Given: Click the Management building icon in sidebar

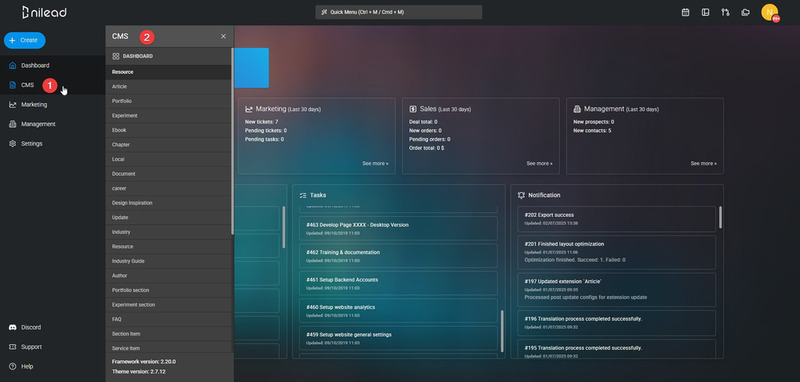Looking at the screenshot, I should tap(12, 124).
